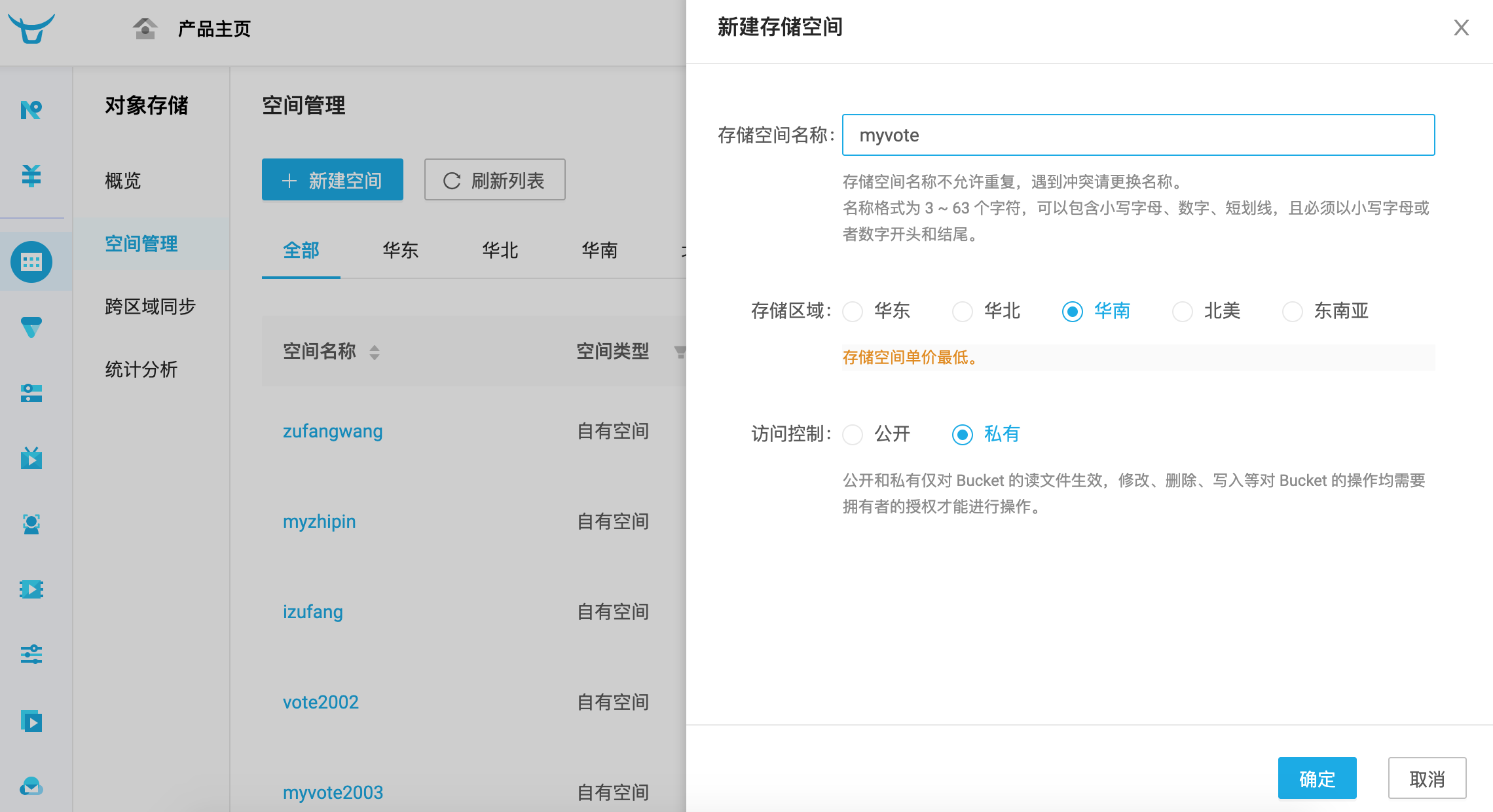Image resolution: width=1493 pixels, height=812 pixels.
Task: Open 跨区域同步 menu item
Action: point(150,306)
